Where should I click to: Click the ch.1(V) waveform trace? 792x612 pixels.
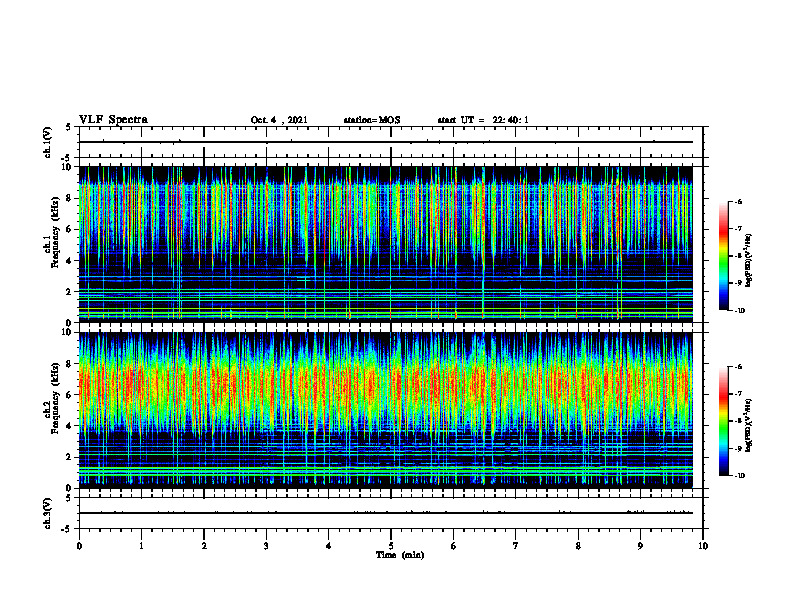click(x=386, y=142)
